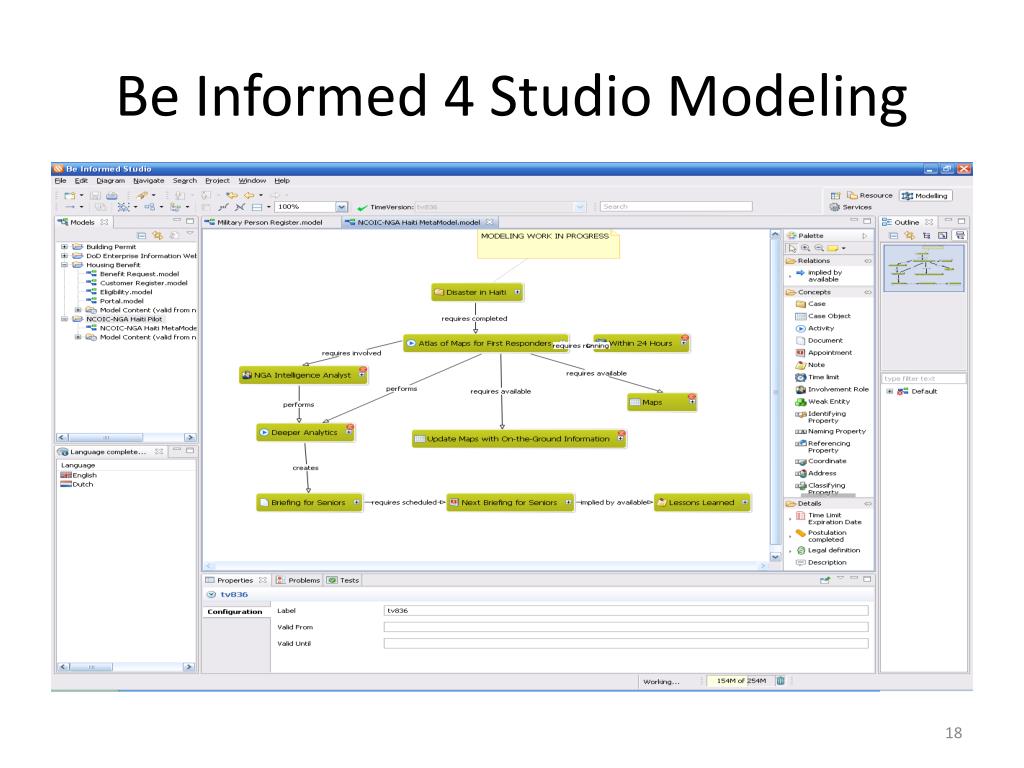The width and height of the screenshot is (1024, 768).
Task: Open the Diagram menu
Action: point(110,181)
